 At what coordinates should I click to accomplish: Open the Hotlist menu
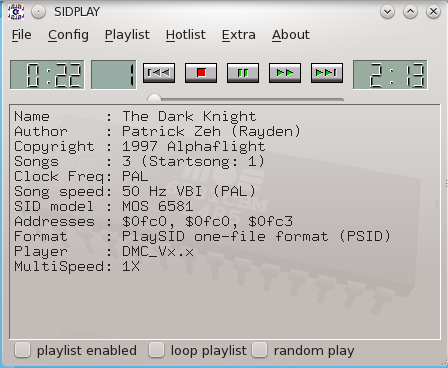pyautogui.click(x=186, y=35)
